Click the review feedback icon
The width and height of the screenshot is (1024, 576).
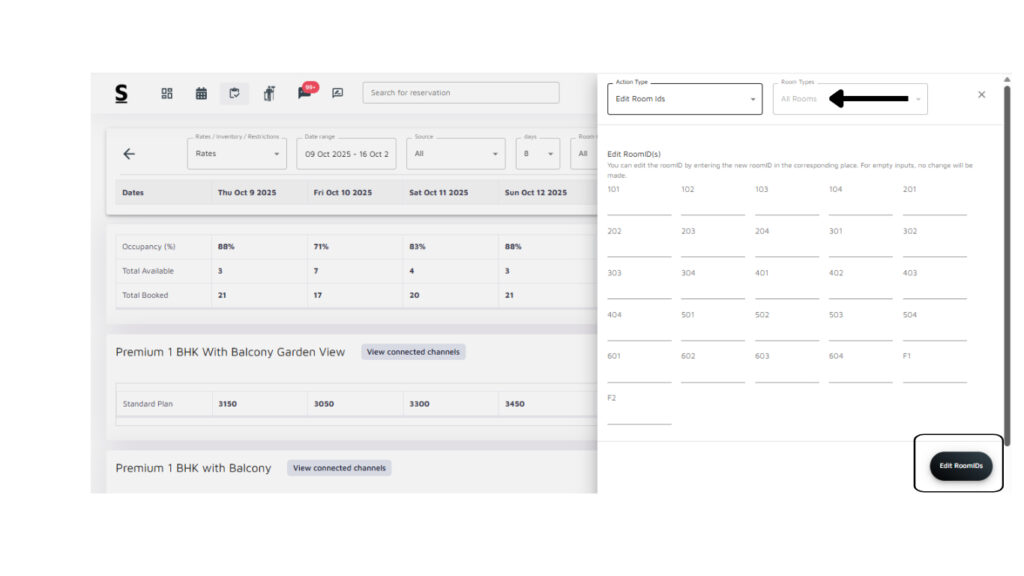pyautogui.click(x=338, y=93)
